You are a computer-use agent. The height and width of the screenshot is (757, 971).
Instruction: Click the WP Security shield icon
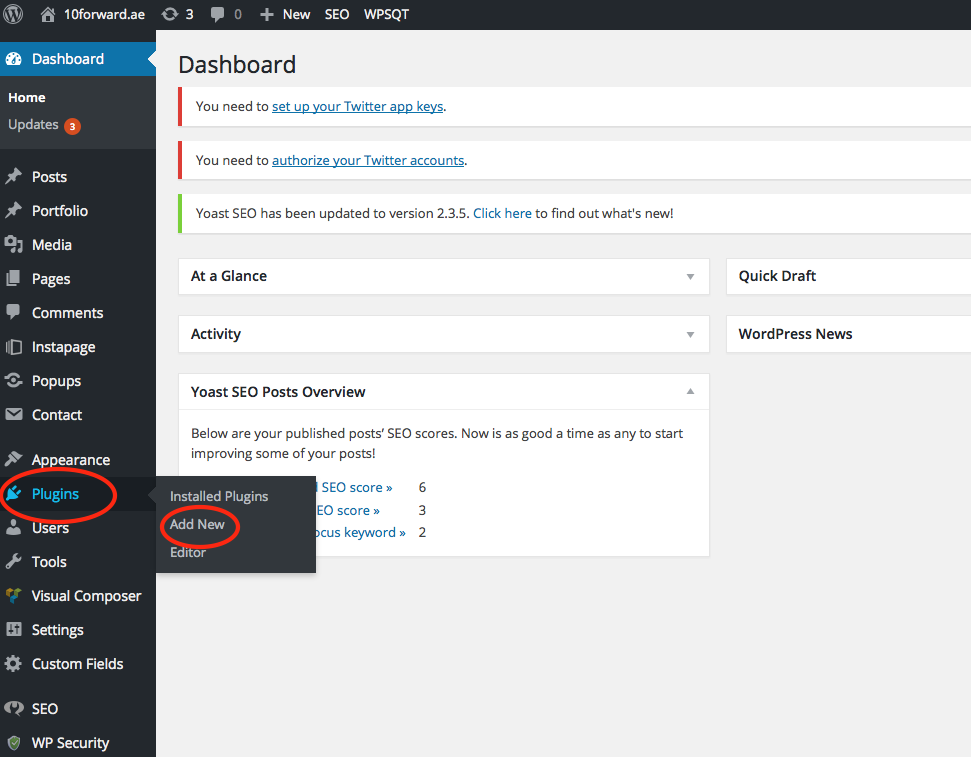click(14, 742)
